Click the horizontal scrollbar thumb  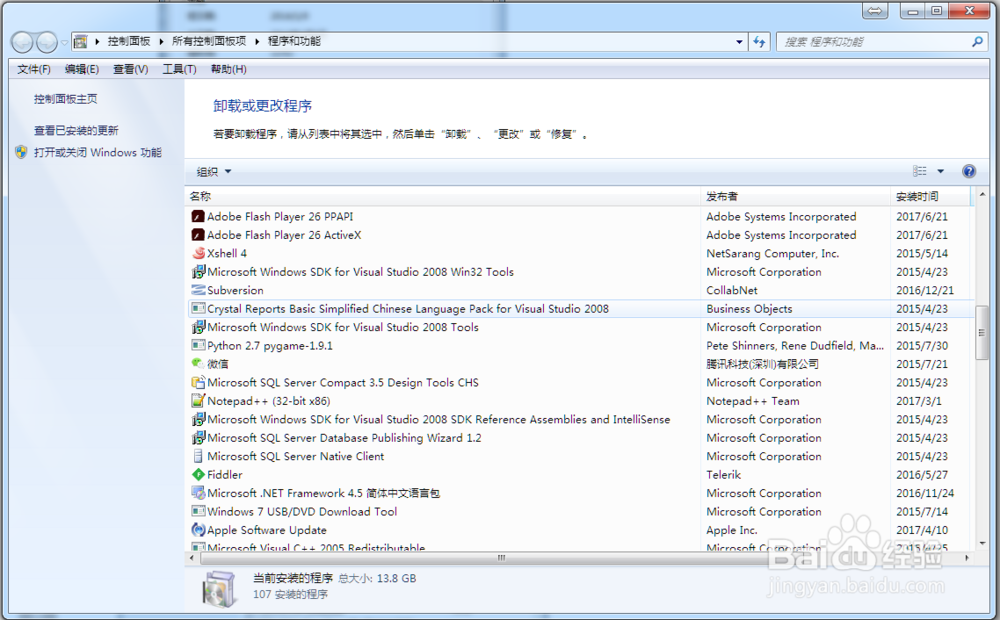[x=501, y=558]
